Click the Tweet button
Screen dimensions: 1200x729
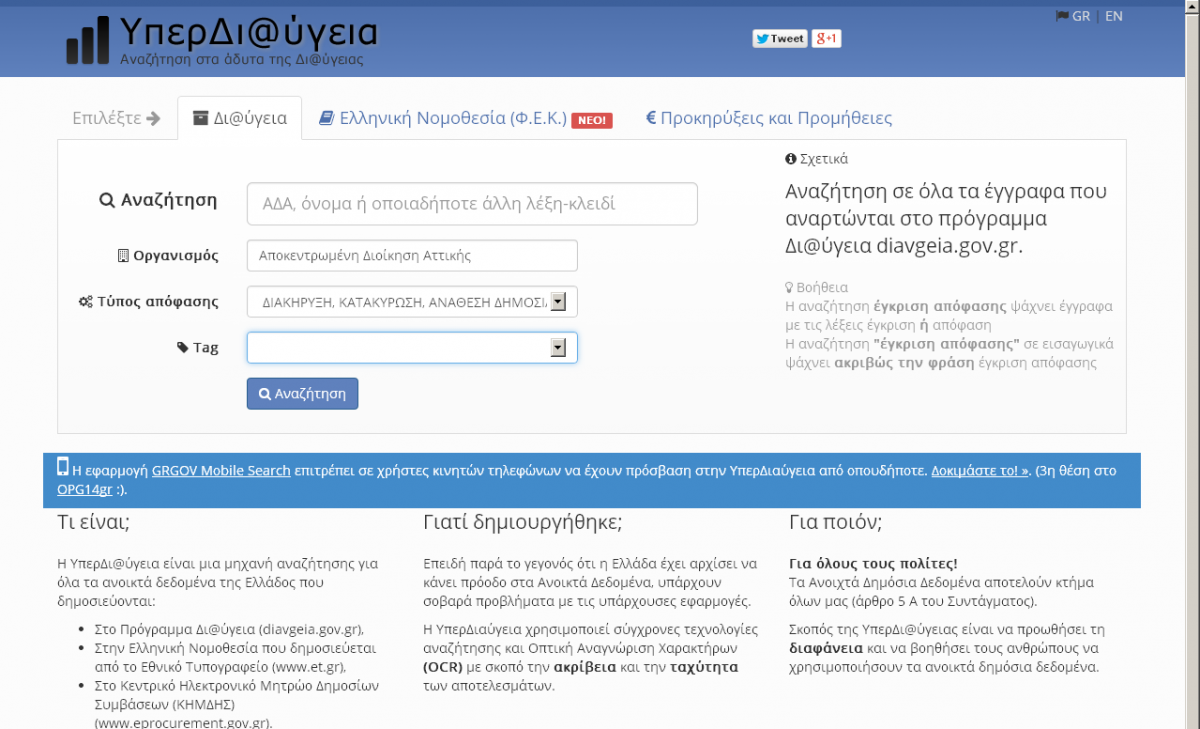click(779, 38)
